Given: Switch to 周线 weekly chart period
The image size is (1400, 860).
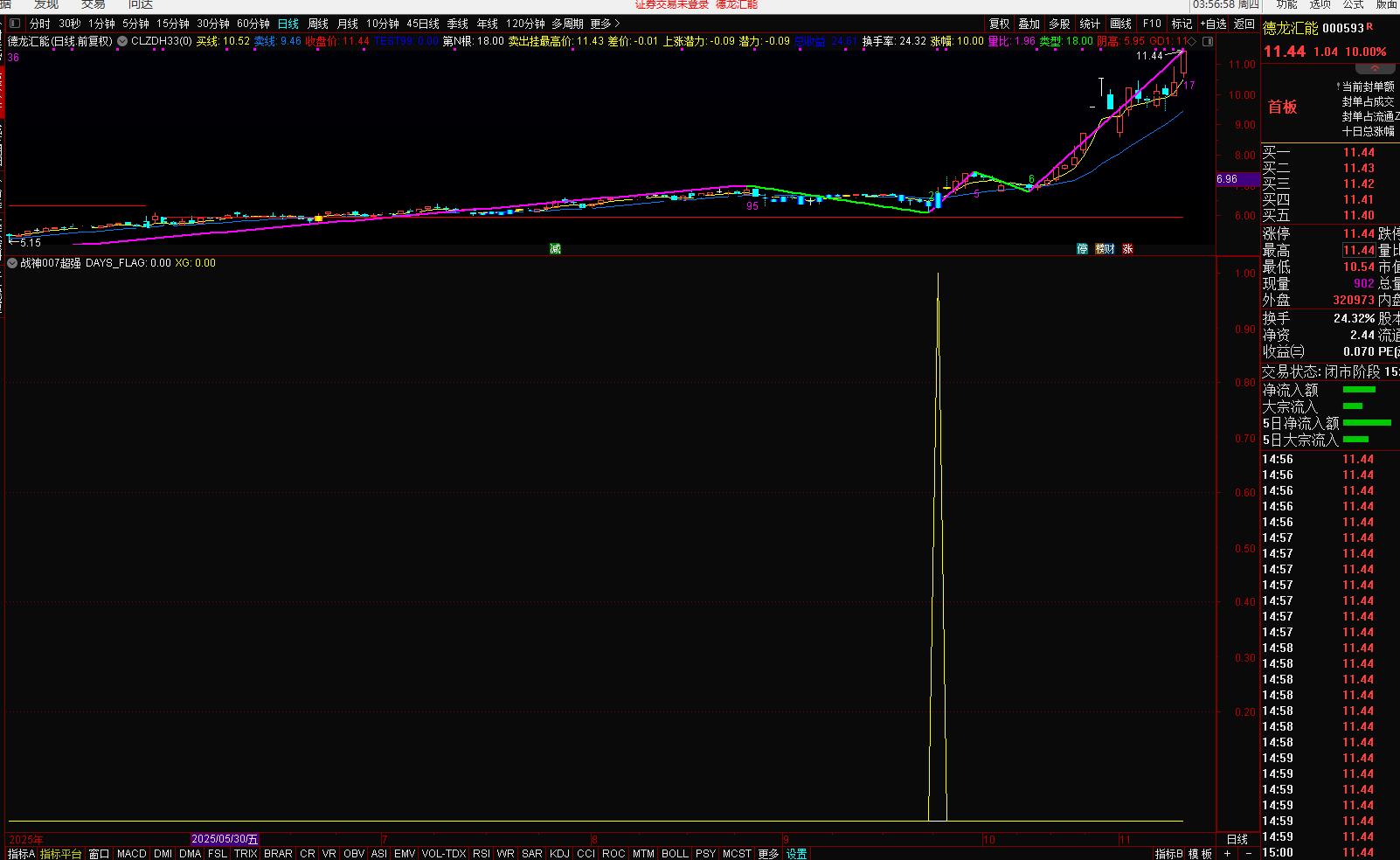Looking at the screenshot, I should click(318, 24).
